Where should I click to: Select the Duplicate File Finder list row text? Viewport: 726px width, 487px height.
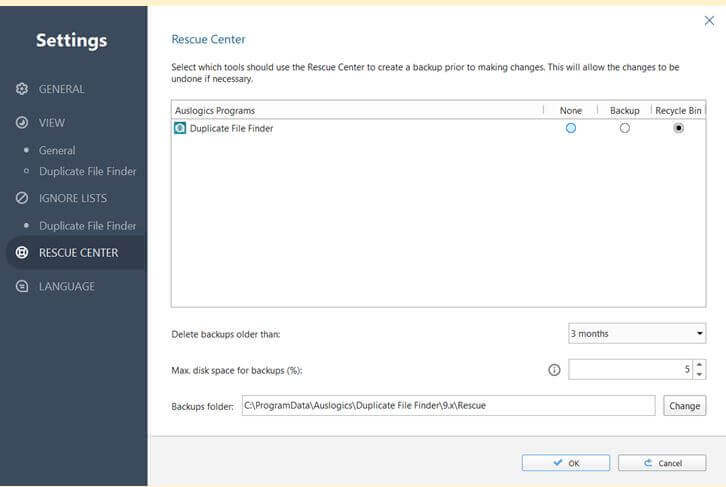pos(232,128)
